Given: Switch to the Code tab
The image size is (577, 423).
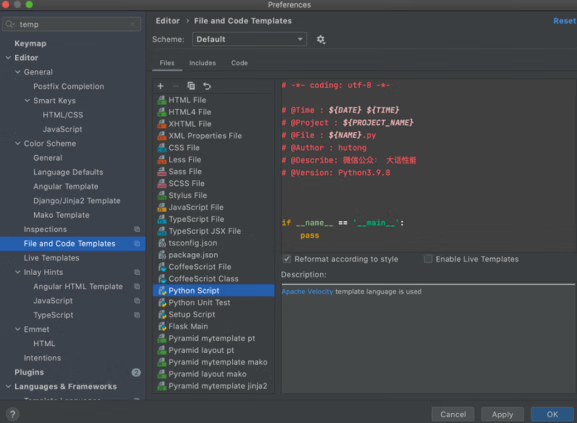Looking at the screenshot, I should (x=239, y=63).
